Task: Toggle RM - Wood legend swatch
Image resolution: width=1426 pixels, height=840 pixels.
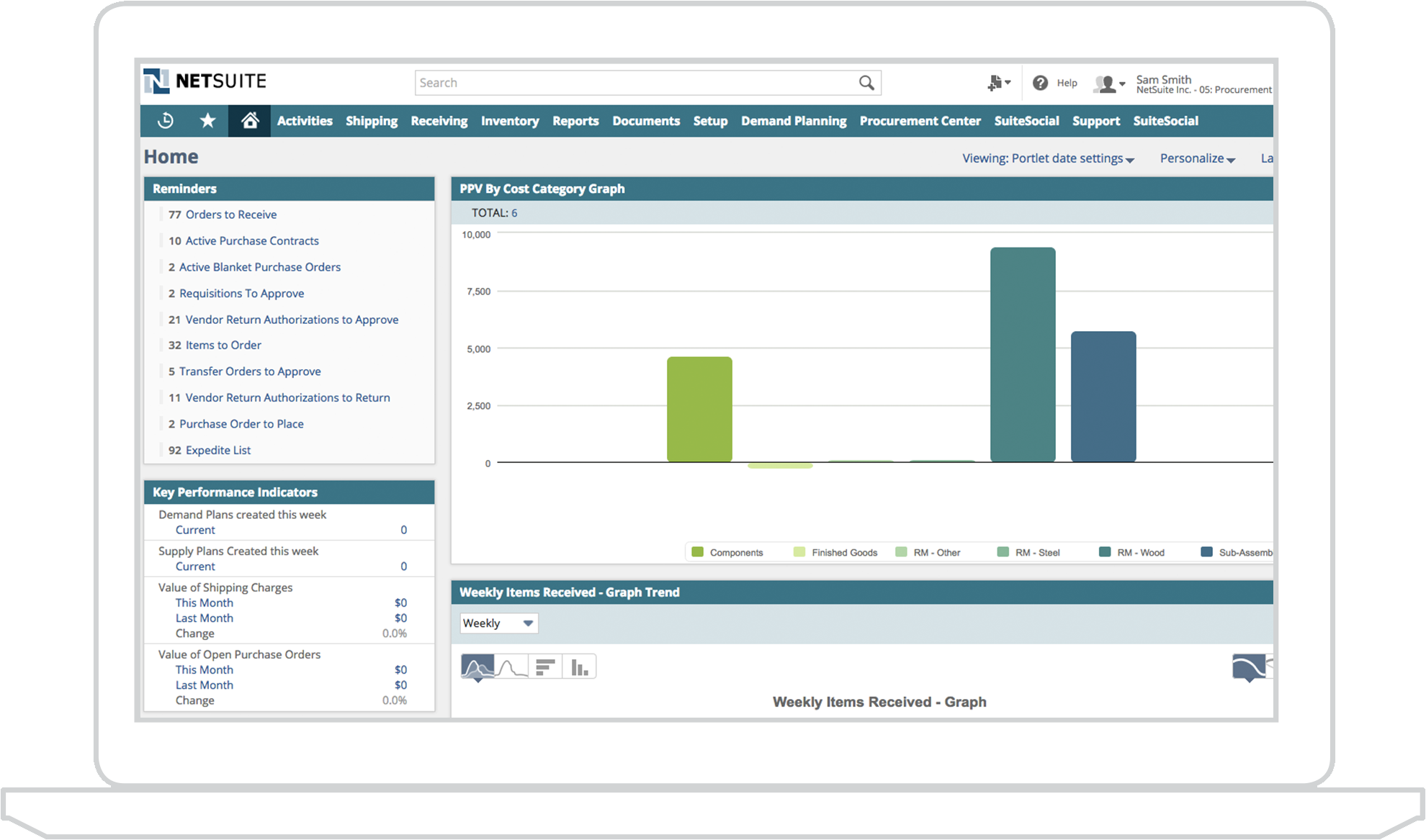Action: [x=1105, y=552]
